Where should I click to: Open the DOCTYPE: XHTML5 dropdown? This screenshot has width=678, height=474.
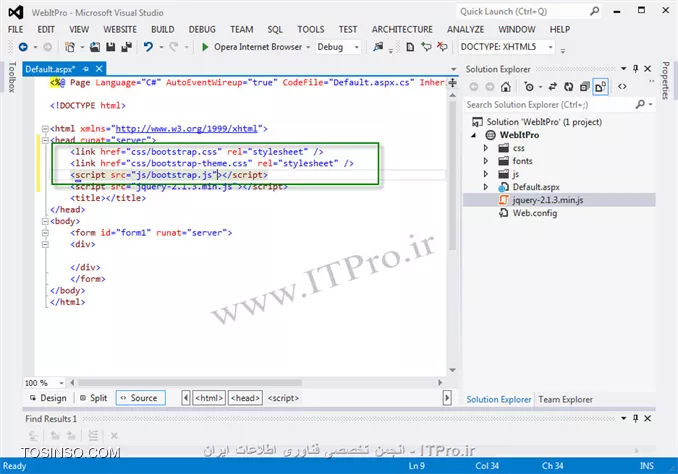coord(550,47)
